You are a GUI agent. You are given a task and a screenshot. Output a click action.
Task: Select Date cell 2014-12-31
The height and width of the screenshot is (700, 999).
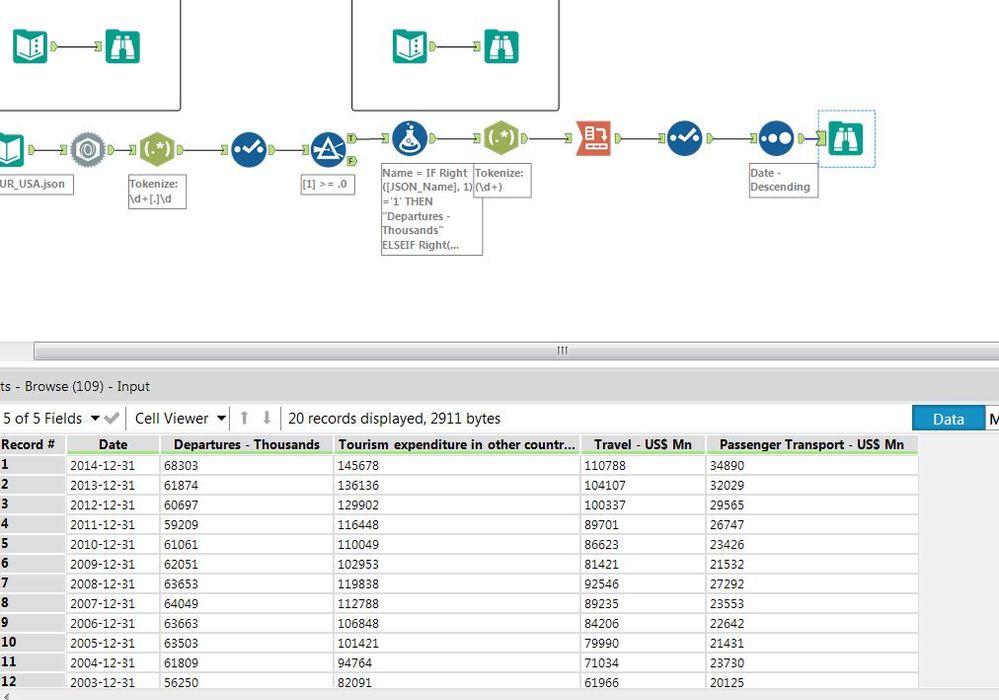pos(113,466)
